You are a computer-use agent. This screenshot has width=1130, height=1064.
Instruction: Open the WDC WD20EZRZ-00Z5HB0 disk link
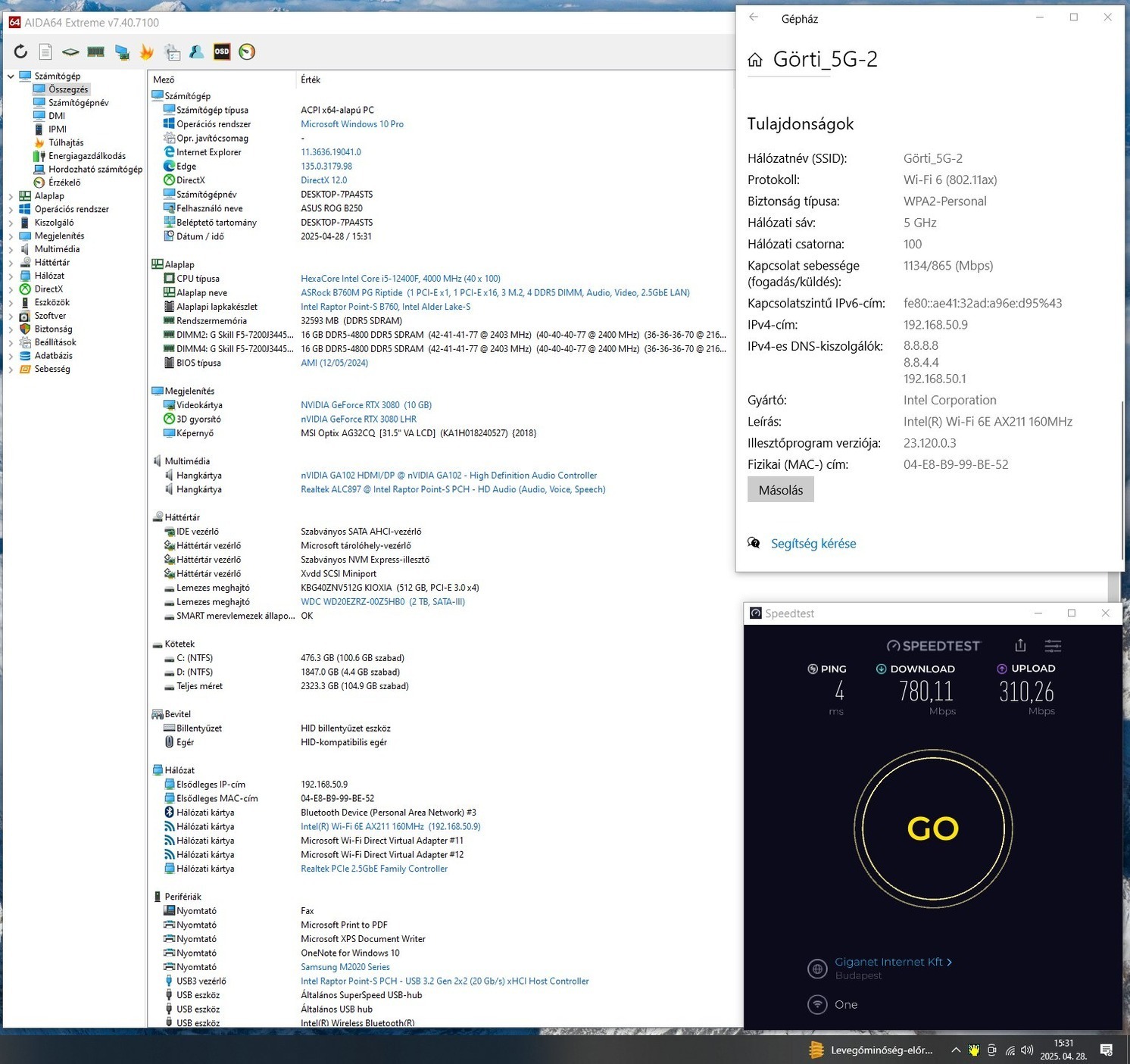[382, 602]
